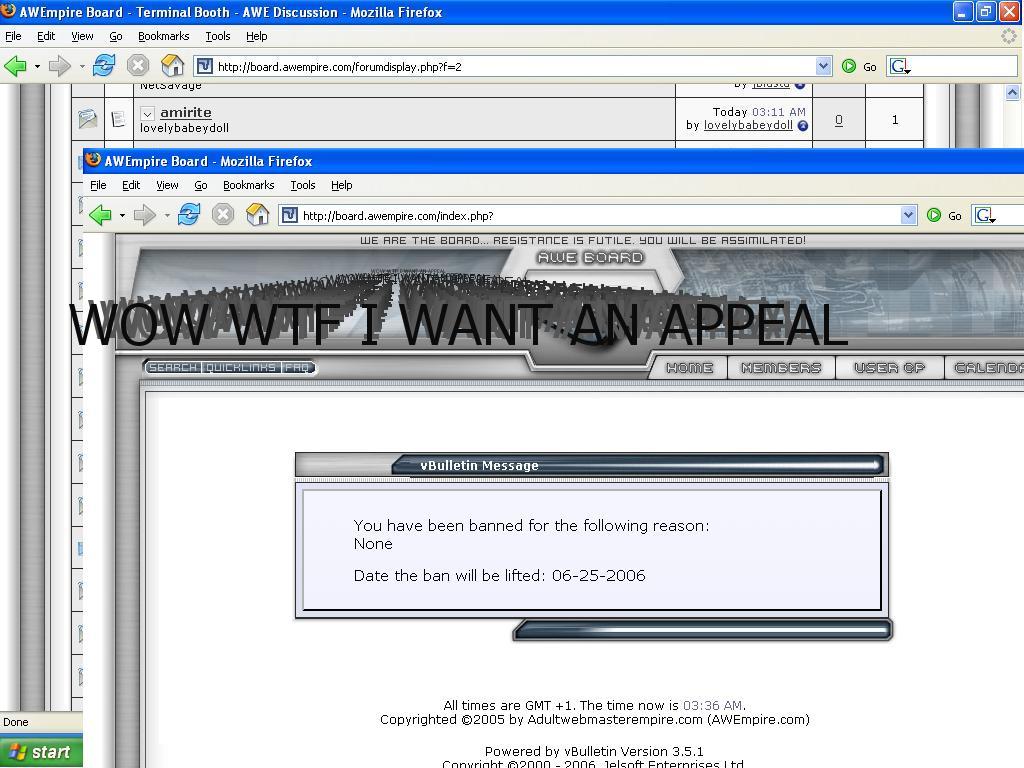Open Go menu in the Terminal Booth window

(116, 36)
